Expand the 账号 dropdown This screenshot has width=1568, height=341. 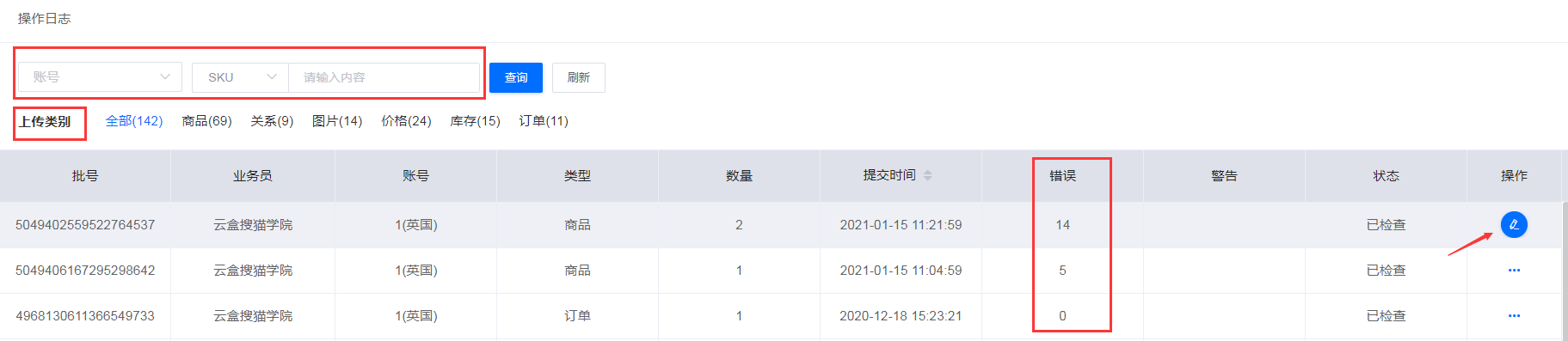[x=101, y=77]
